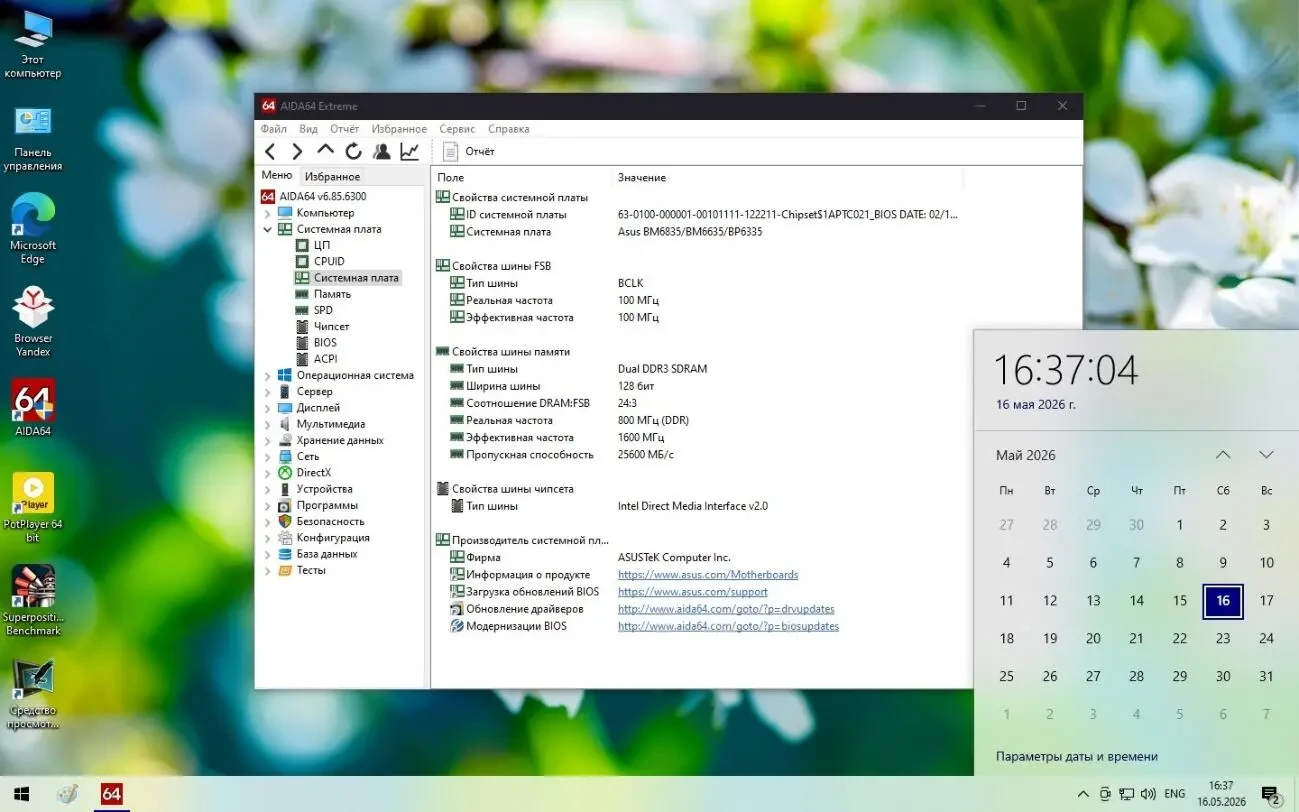The width and height of the screenshot is (1299, 812).
Task: Show hidden tray icons chevron
Action: [1083, 794]
